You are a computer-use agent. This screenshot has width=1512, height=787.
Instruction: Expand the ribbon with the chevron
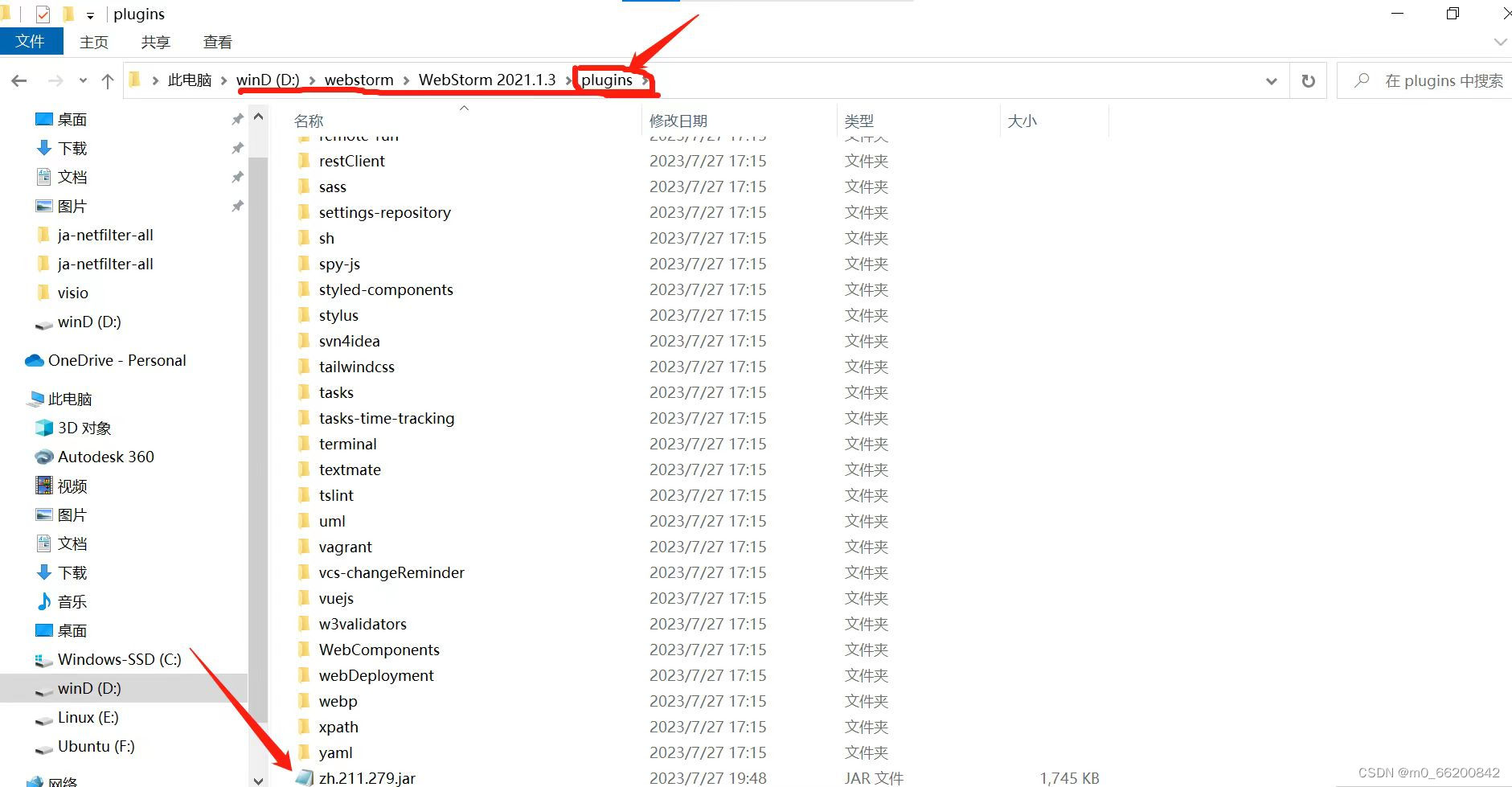[1500, 42]
